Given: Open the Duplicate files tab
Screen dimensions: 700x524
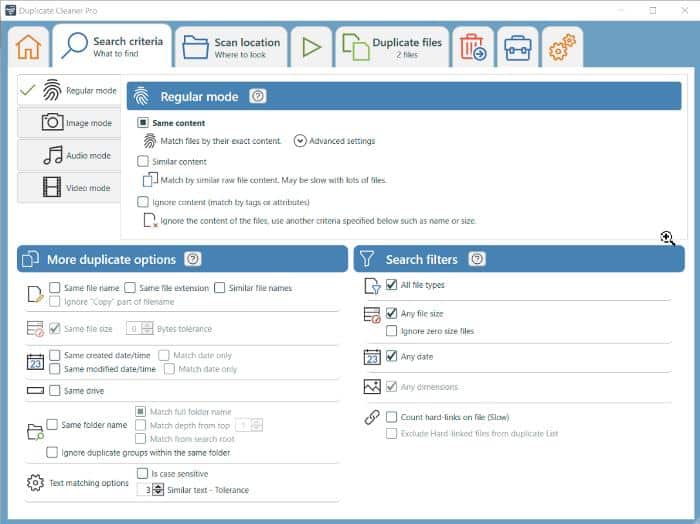Looking at the screenshot, I should point(391,47).
